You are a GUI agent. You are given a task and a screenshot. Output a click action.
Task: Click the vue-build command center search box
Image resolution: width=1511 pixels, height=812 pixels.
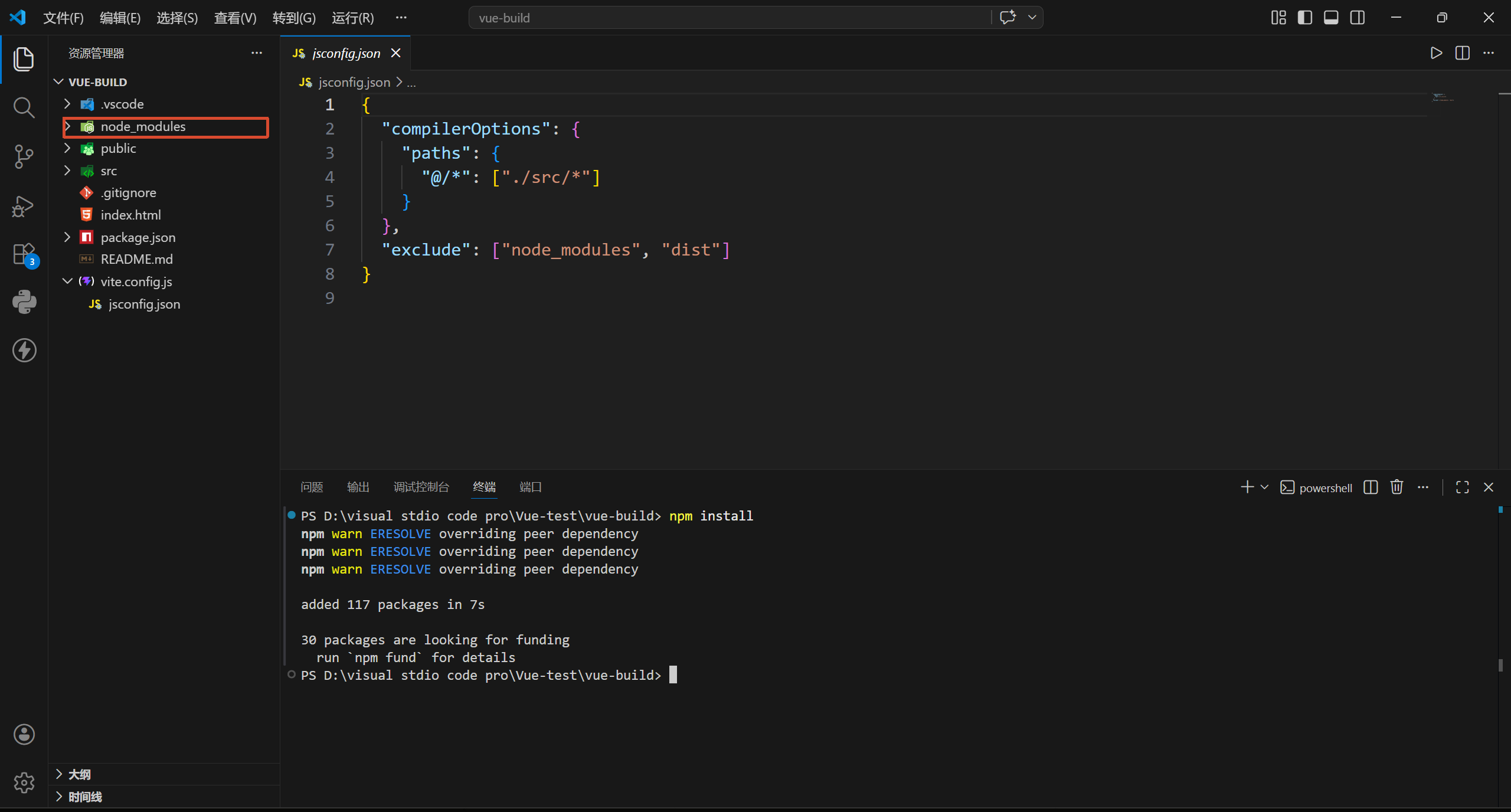coord(730,18)
